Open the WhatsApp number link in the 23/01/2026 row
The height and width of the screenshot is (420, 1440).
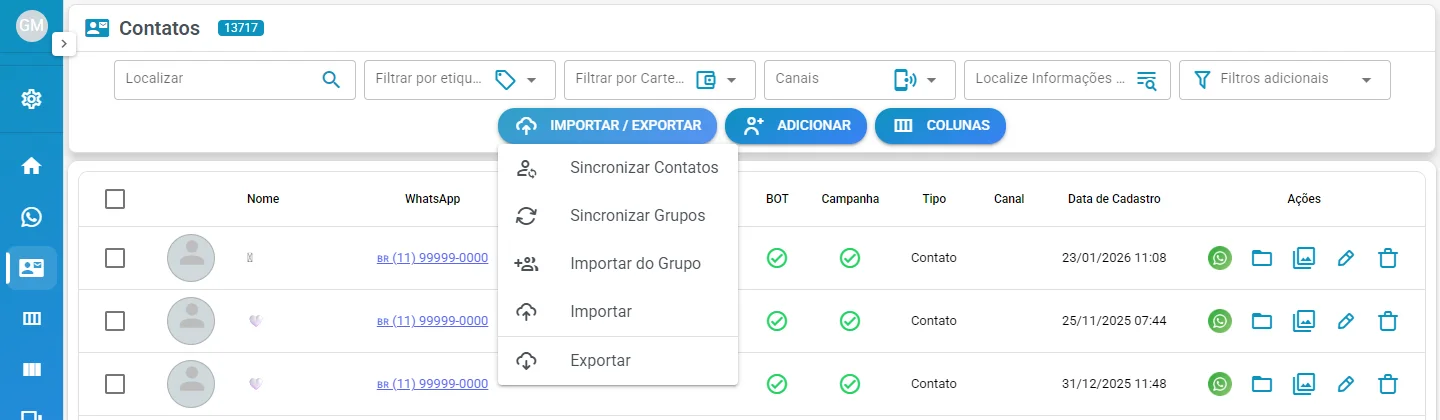click(x=432, y=258)
